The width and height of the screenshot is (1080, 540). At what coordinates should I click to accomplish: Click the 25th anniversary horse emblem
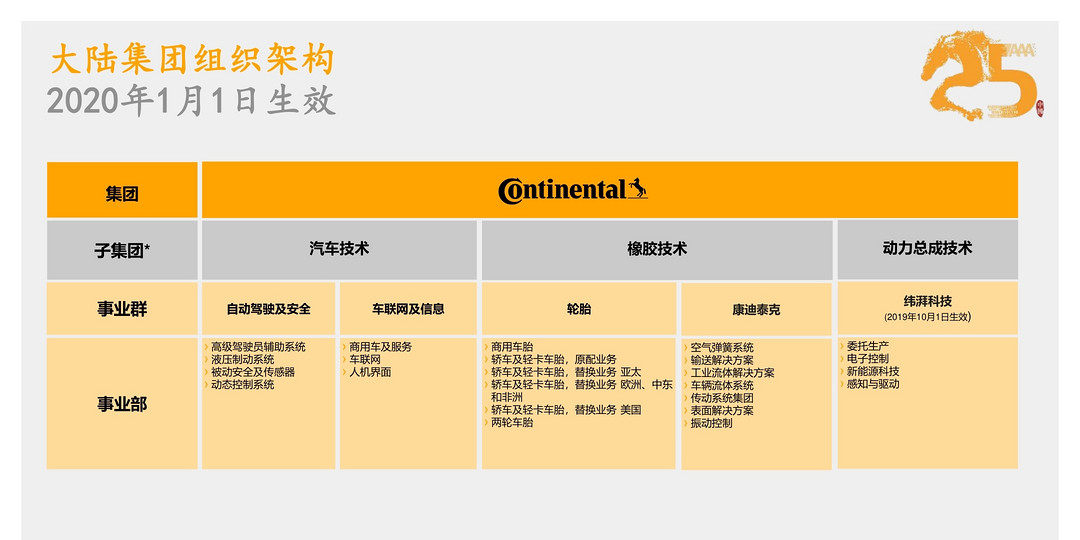point(982,75)
